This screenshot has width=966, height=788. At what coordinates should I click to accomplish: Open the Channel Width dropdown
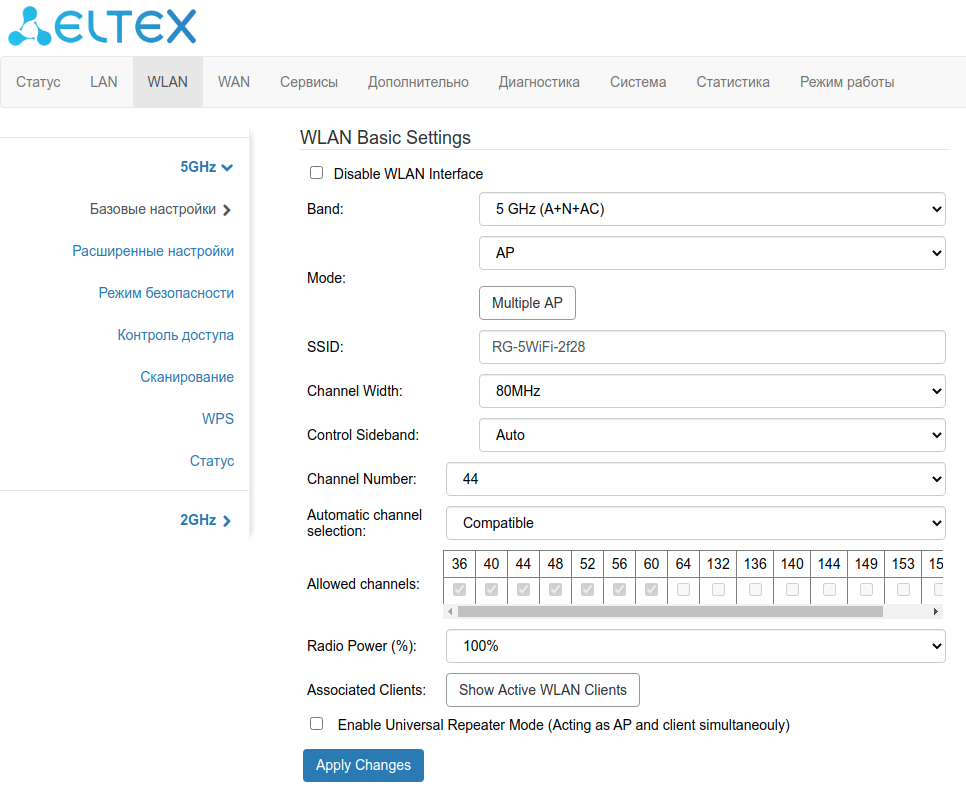point(712,391)
